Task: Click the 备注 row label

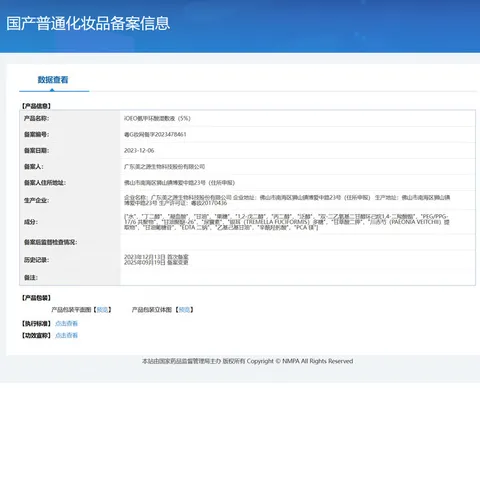Action: click(x=31, y=277)
